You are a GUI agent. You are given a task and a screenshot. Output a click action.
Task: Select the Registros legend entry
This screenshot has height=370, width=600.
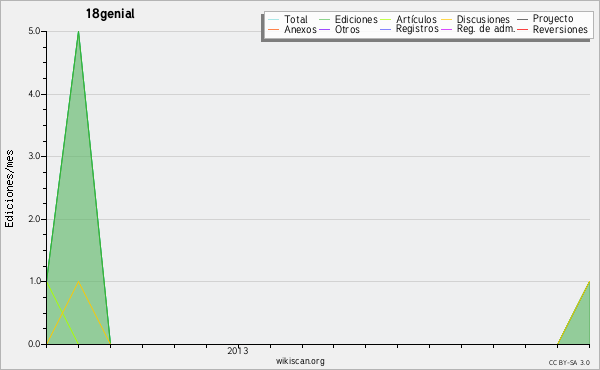tap(417, 29)
